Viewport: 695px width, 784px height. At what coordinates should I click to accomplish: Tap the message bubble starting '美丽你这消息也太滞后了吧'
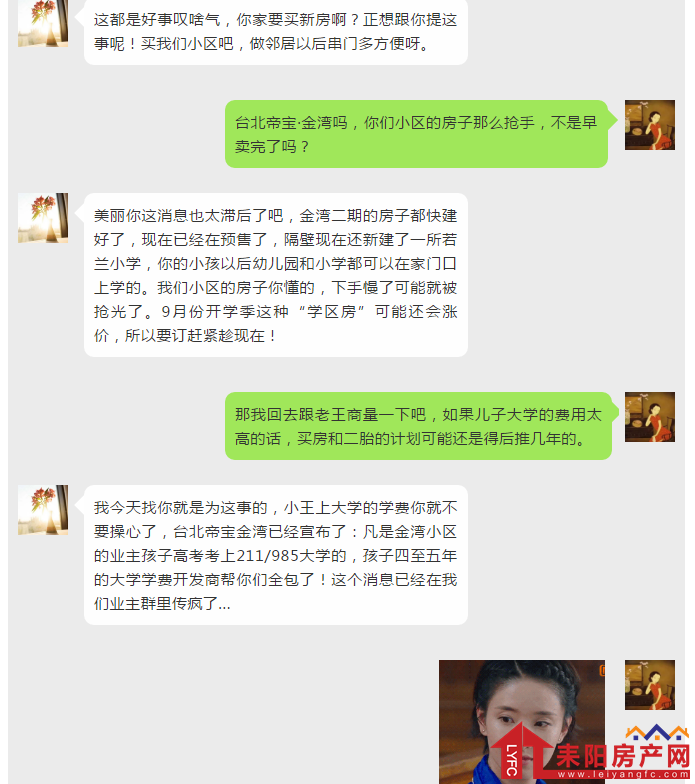pyautogui.click(x=276, y=275)
